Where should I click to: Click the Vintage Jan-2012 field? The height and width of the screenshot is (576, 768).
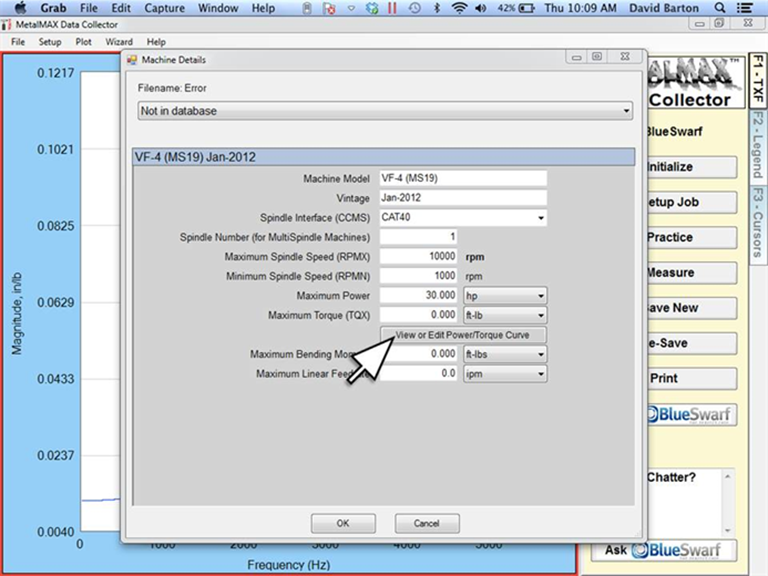(x=463, y=198)
